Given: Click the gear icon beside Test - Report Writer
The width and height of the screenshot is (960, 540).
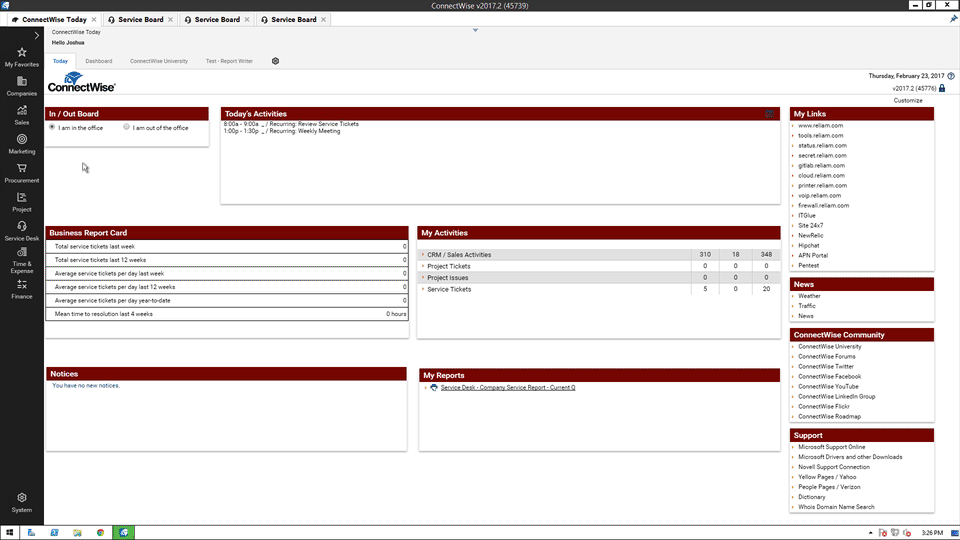Looking at the screenshot, I should 276,61.
